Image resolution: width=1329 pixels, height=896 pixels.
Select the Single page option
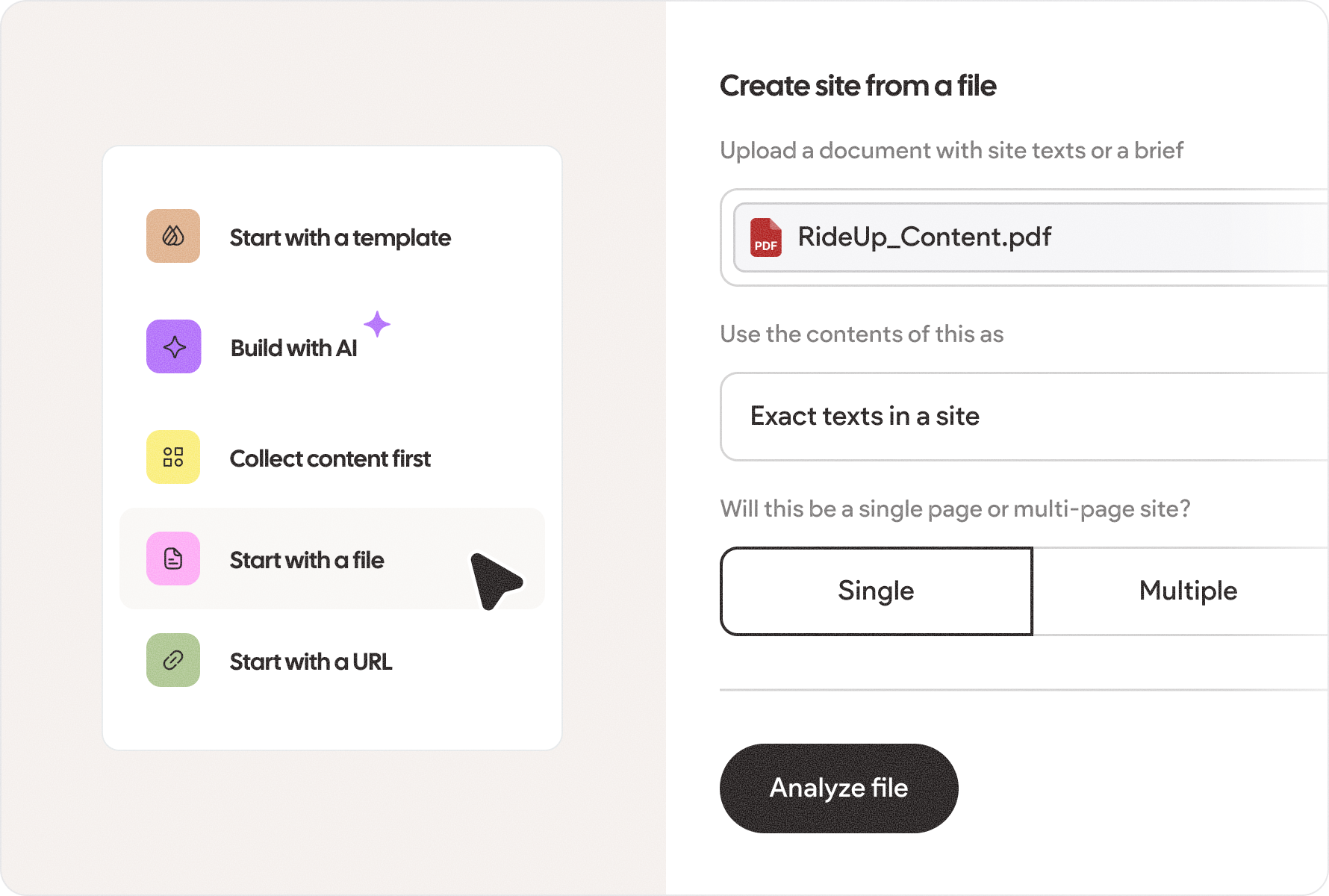click(x=877, y=591)
